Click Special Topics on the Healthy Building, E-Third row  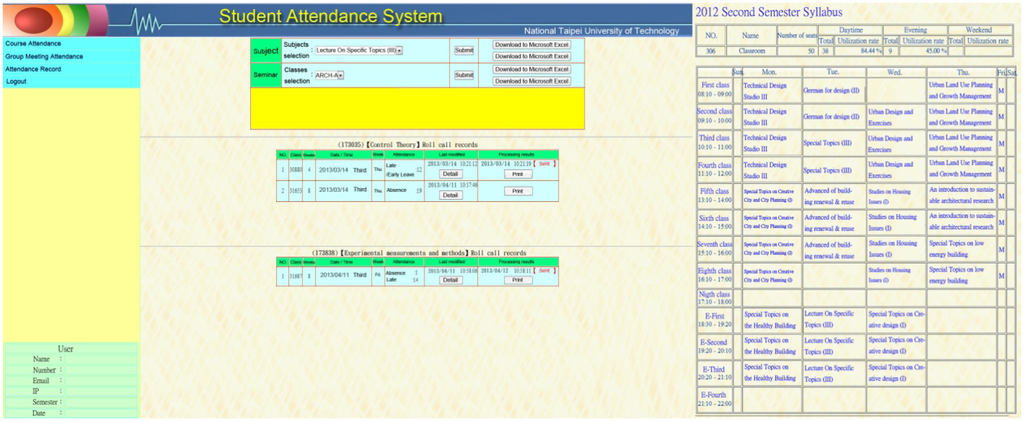pos(768,372)
